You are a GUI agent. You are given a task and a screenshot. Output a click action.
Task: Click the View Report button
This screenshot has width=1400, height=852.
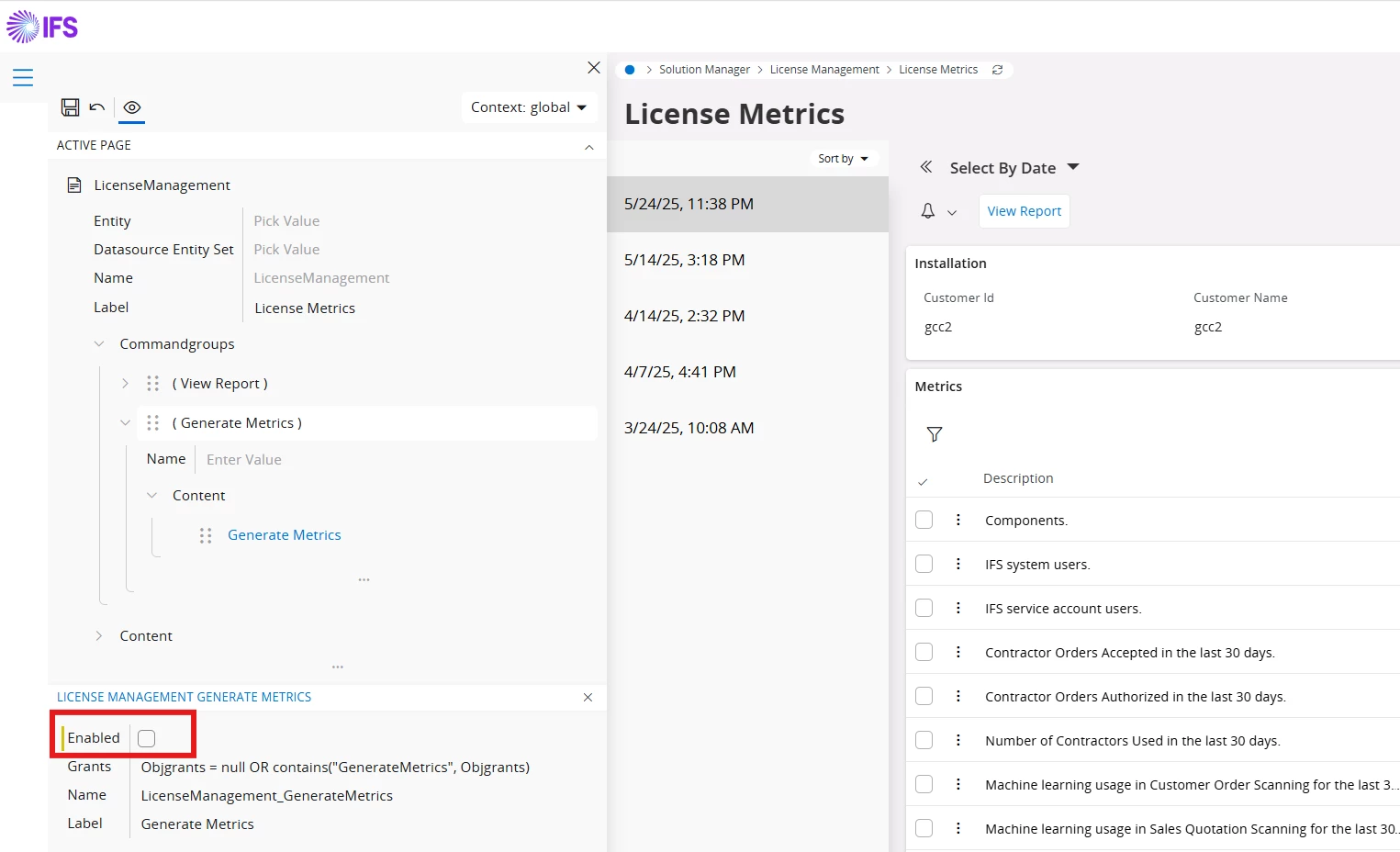pyautogui.click(x=1024, y=211)
